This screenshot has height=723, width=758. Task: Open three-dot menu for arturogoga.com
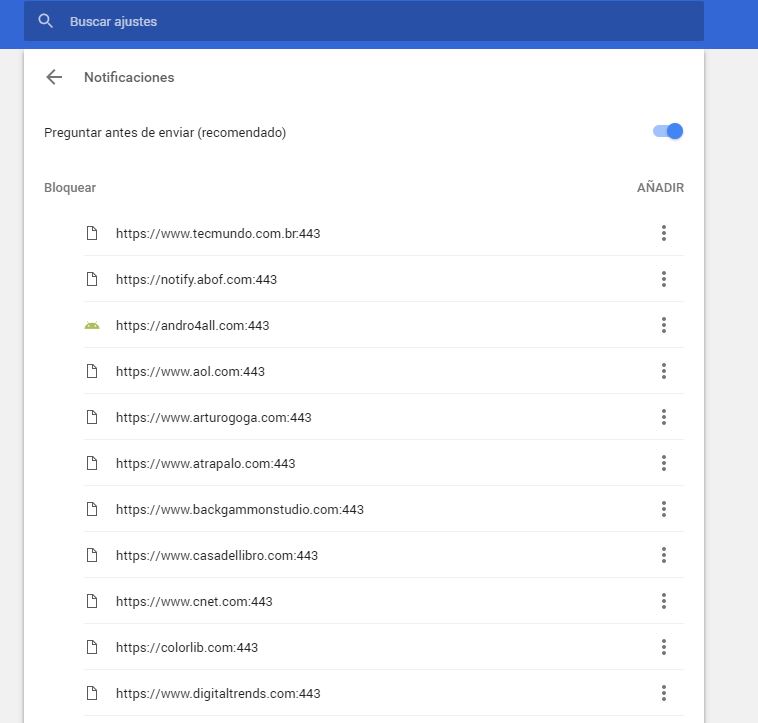(663, 417)
